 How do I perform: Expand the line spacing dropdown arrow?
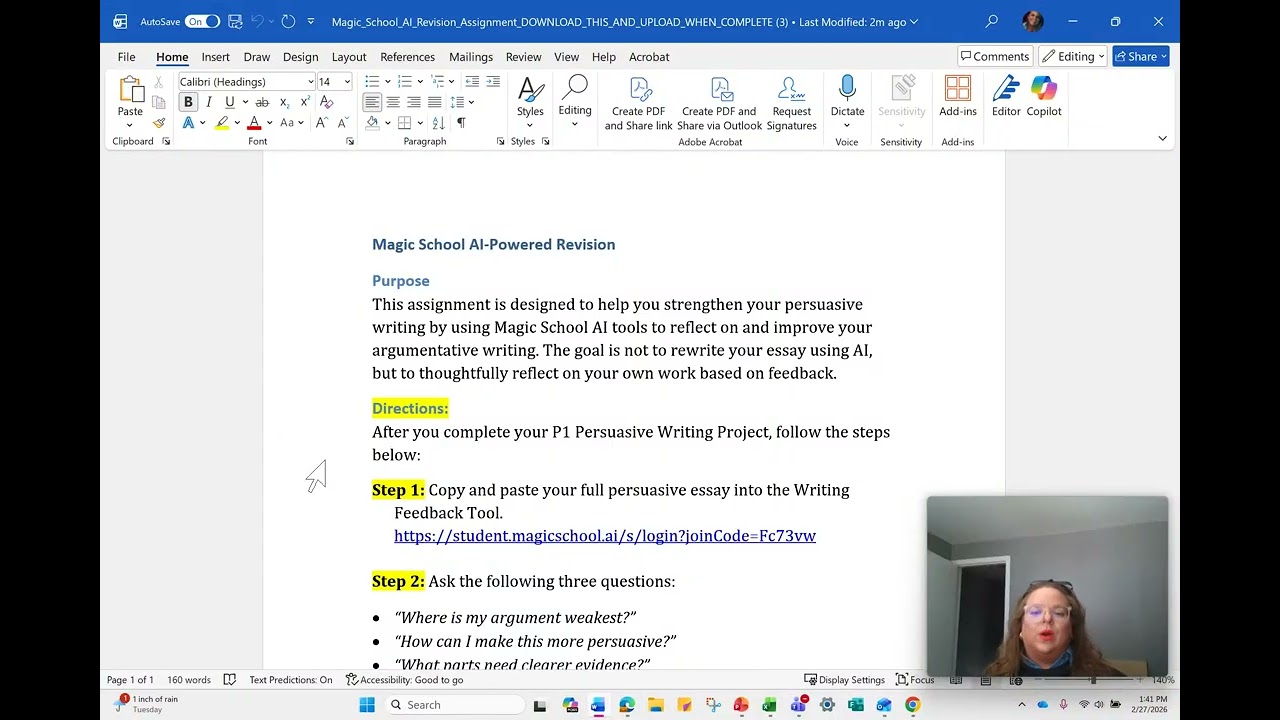tap(471, 102)
